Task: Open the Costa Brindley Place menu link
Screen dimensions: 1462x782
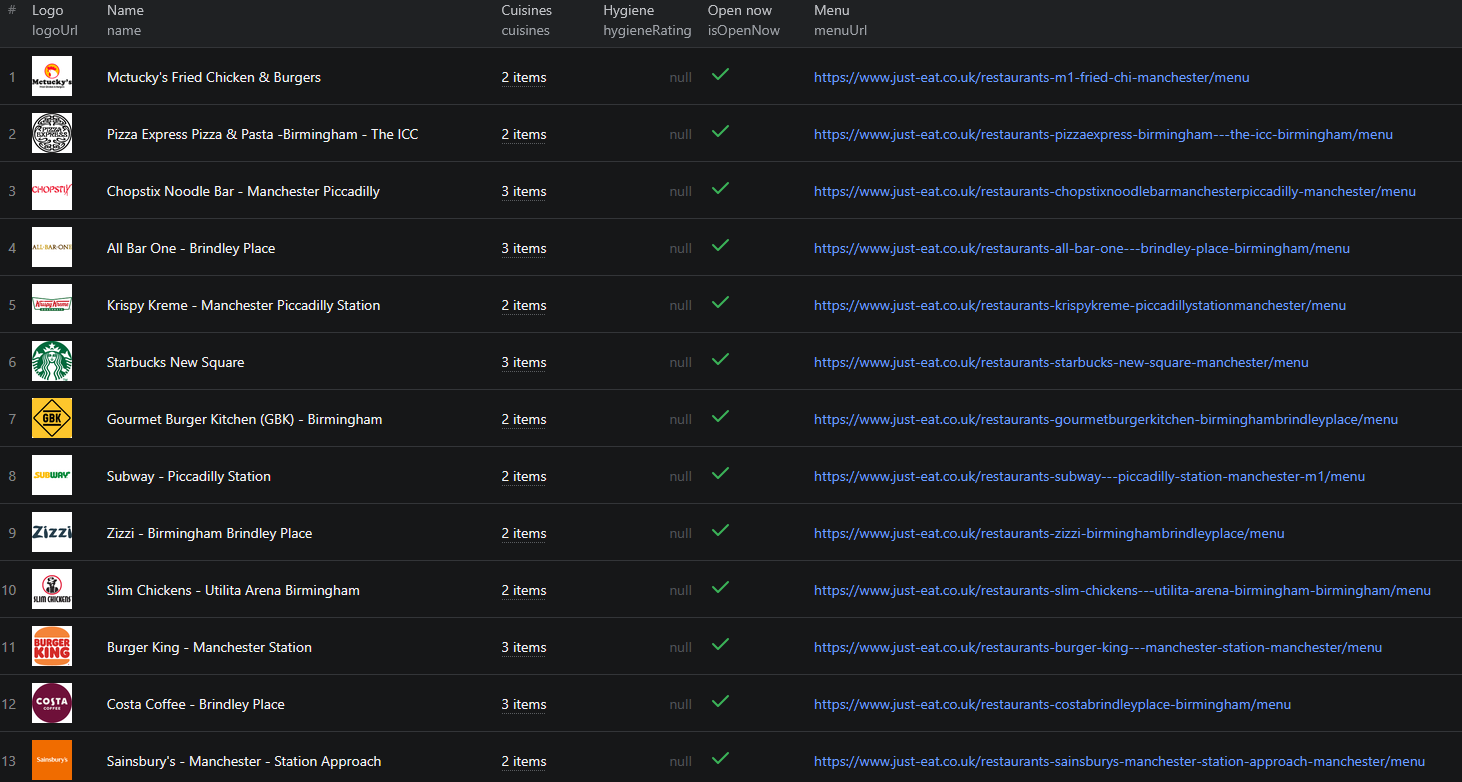Action: tap(1052, 704)
